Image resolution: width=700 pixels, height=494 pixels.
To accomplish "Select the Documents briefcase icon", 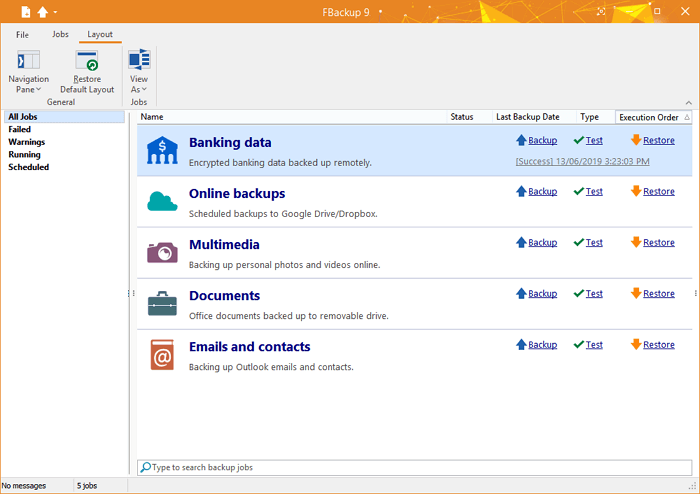I will click(162, 303).
